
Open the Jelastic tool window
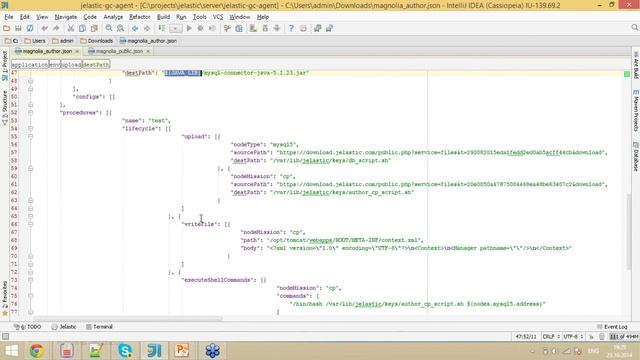coord(64,327)
